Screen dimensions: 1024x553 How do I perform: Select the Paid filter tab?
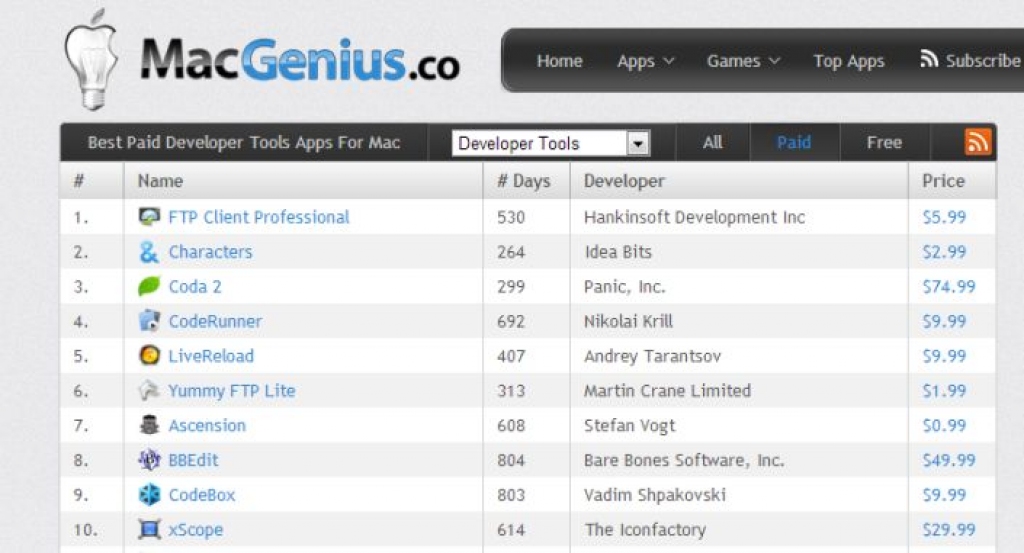click(x=794, y=142)
